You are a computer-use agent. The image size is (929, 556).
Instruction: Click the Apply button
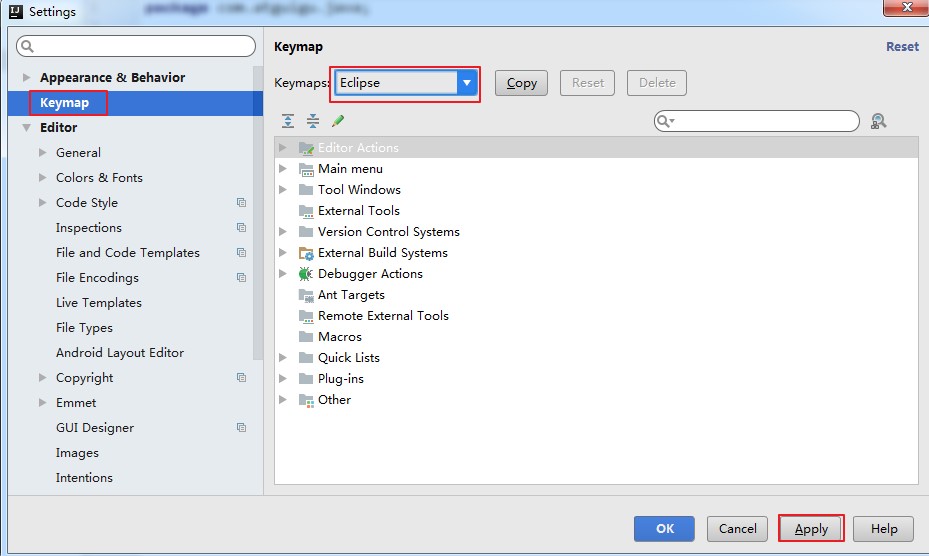811,529
